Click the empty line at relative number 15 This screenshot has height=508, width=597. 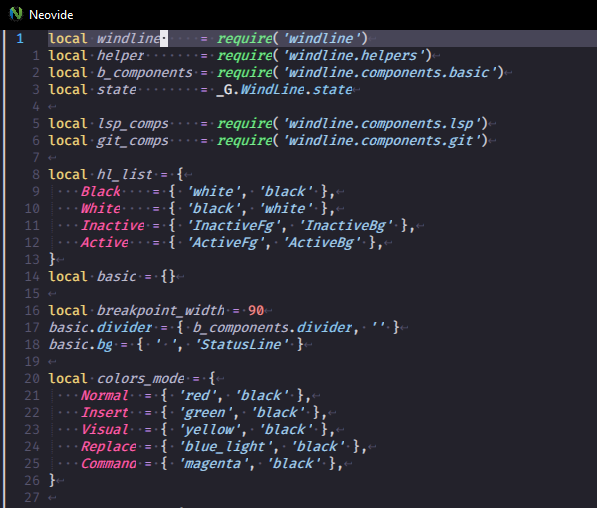(x=52, y=294)
